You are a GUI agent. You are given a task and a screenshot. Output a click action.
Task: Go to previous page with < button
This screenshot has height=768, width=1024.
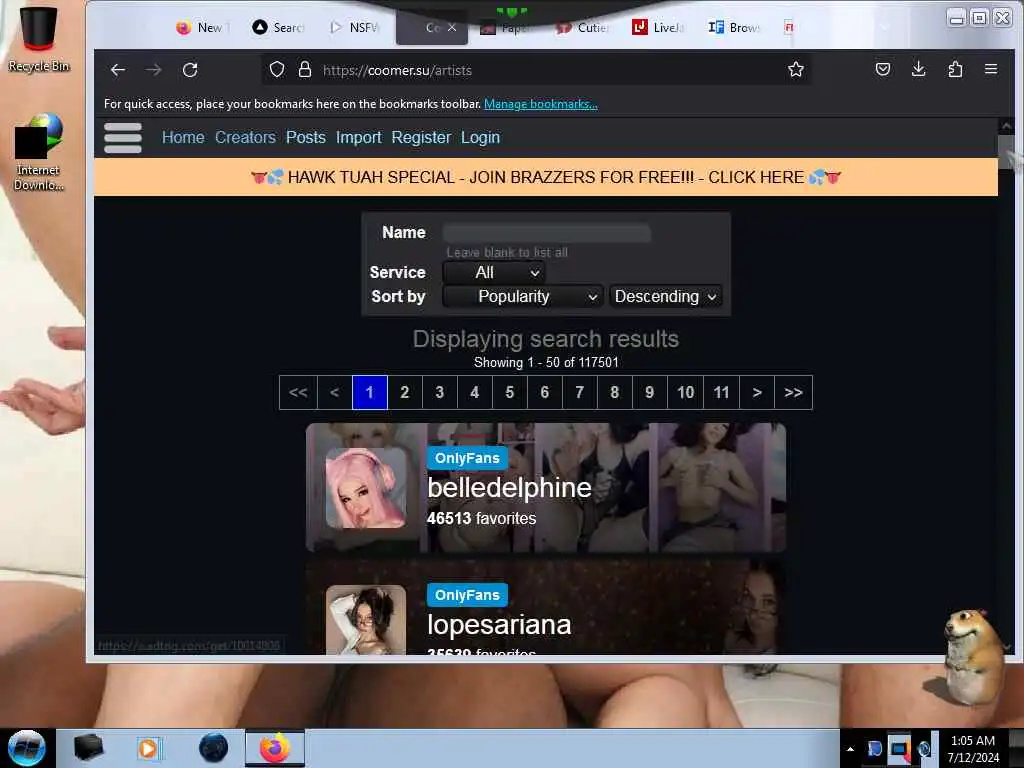[x=334, y=392]
